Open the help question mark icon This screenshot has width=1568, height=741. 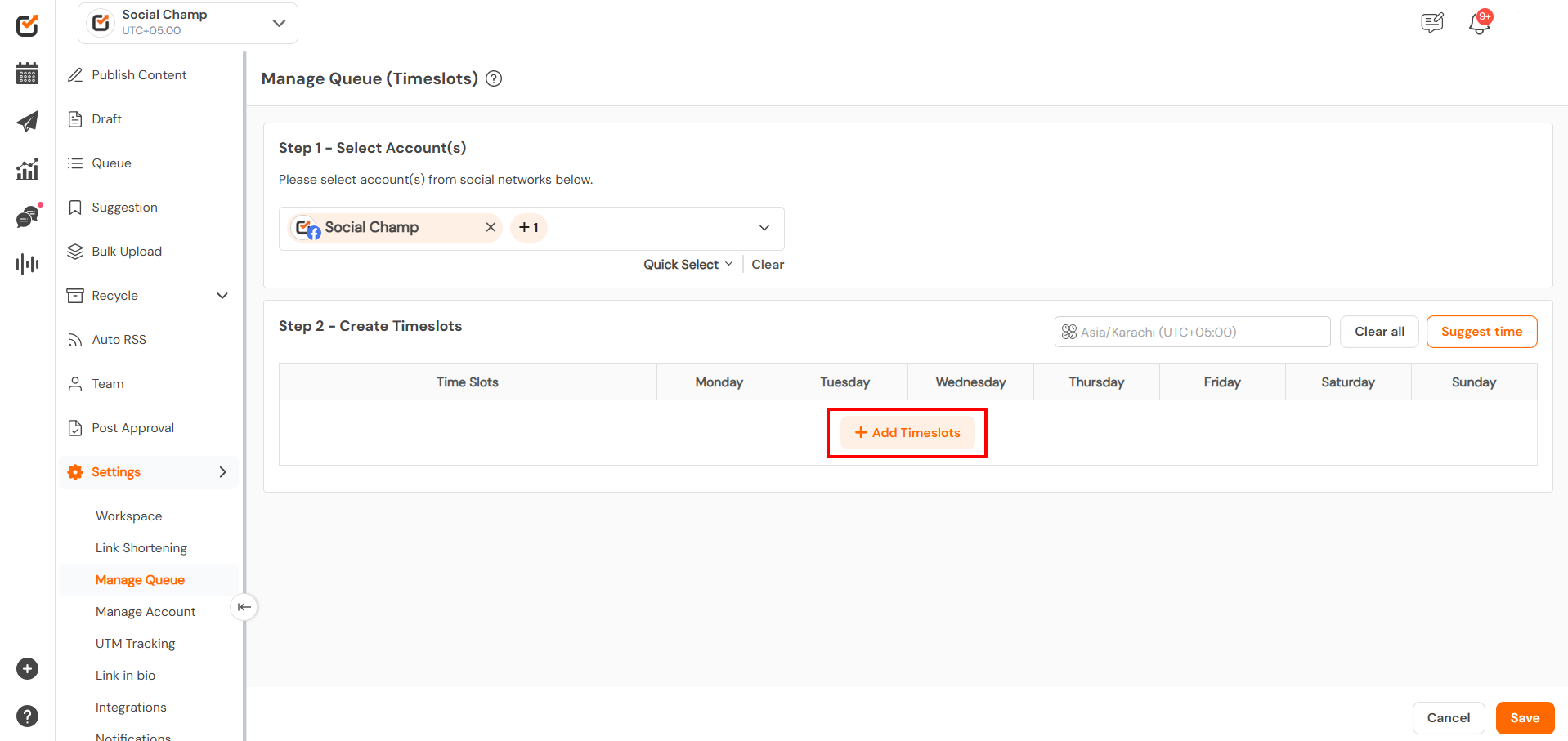[27, 716]
